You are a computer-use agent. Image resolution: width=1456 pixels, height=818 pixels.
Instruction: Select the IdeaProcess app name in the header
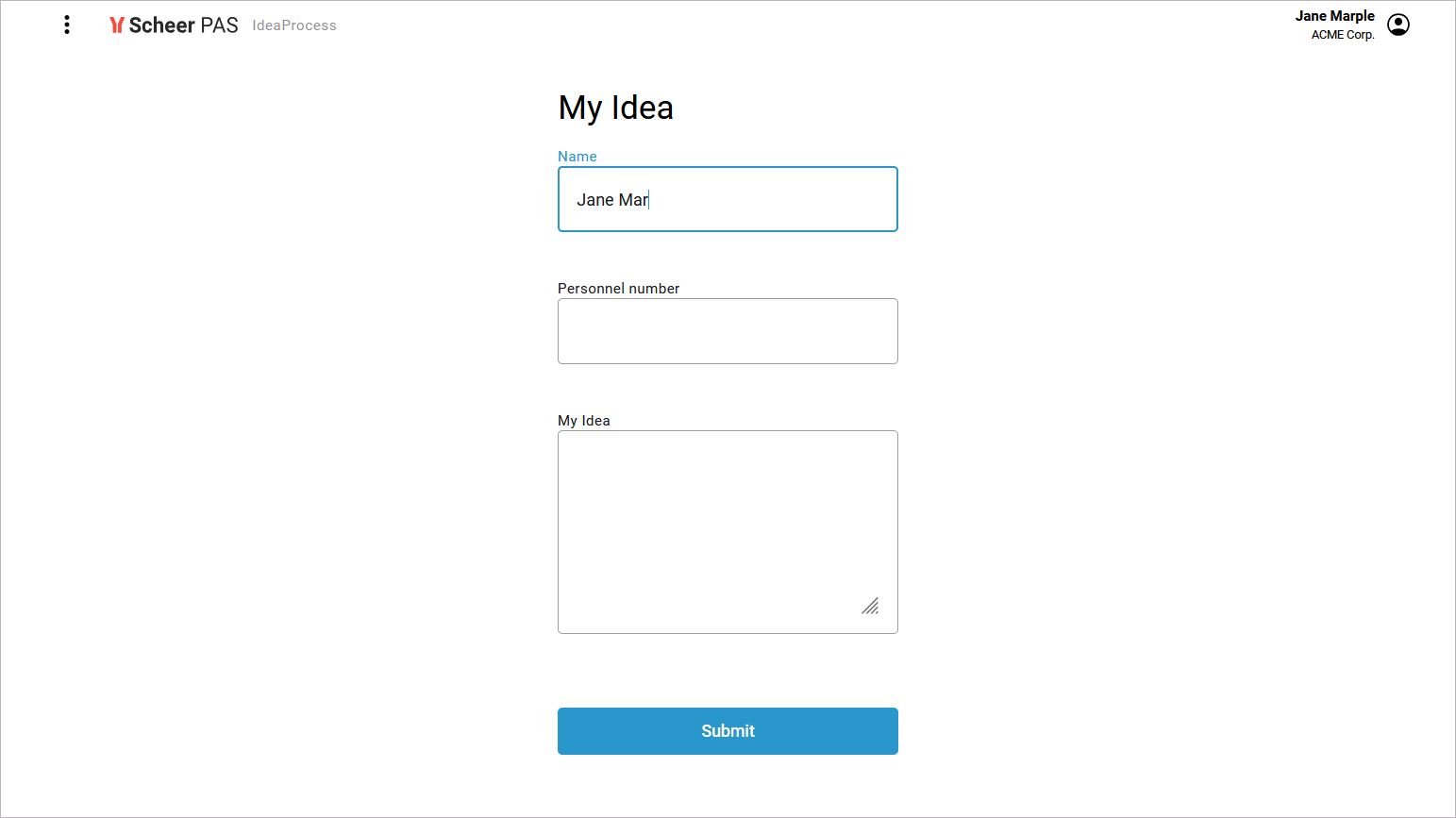coord(294,25)
